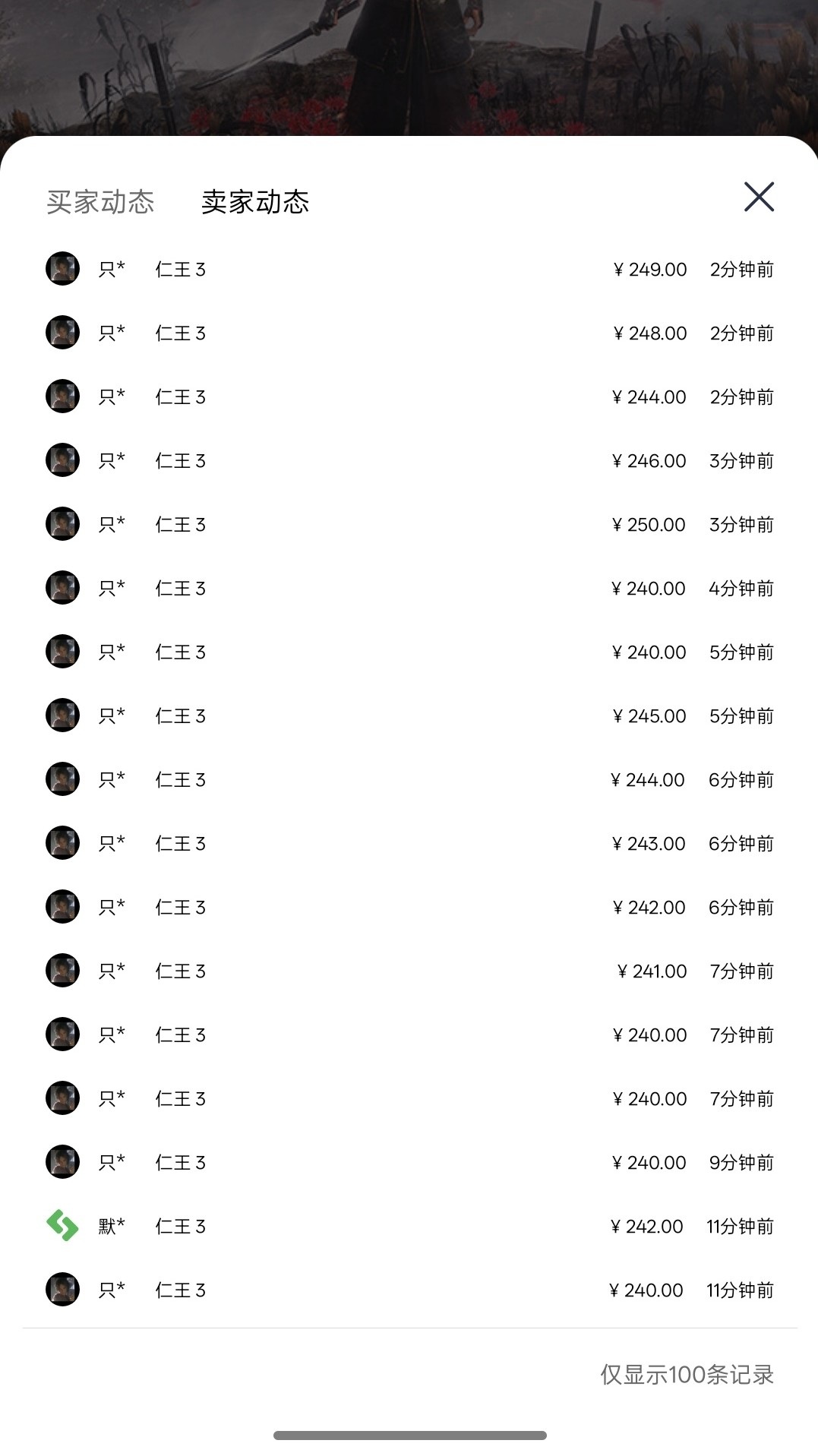Close the seller activity panel
Image resolution: width=818 pixels, height=1456 pixels.
(x=759, y=197)
